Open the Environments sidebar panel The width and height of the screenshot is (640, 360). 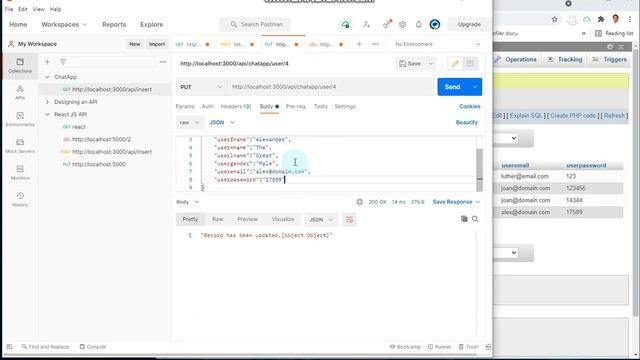click(20, 119)
